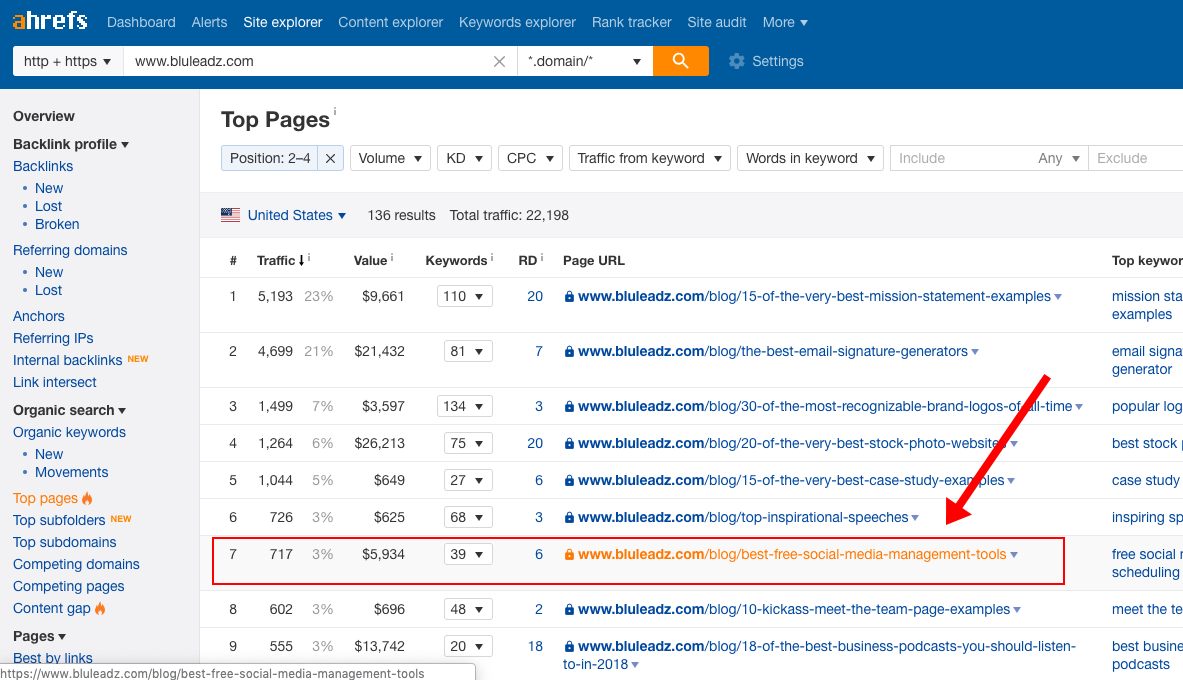Collapse the Organic search section
Viewport: 1183px width, 680px height.
click(x=69, y=411)
